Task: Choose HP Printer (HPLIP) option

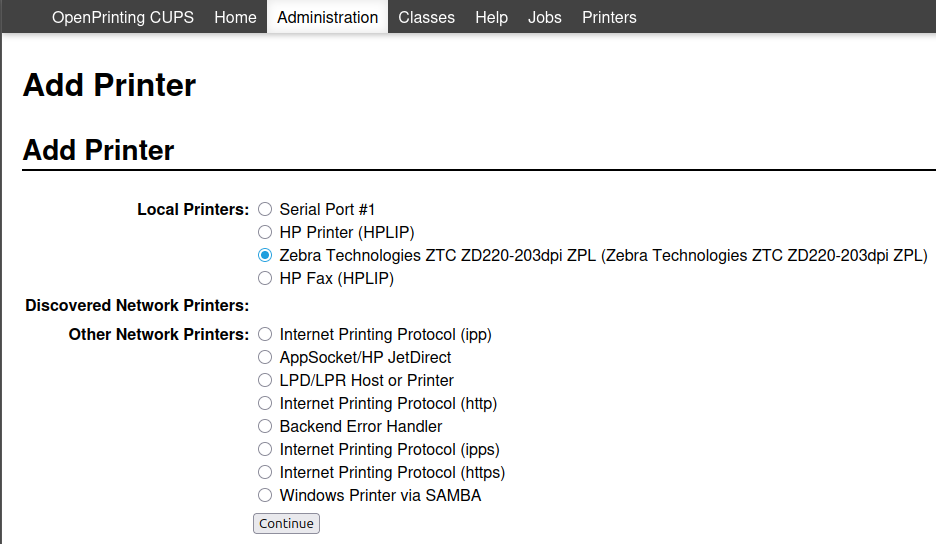Action: coord(265,232)
